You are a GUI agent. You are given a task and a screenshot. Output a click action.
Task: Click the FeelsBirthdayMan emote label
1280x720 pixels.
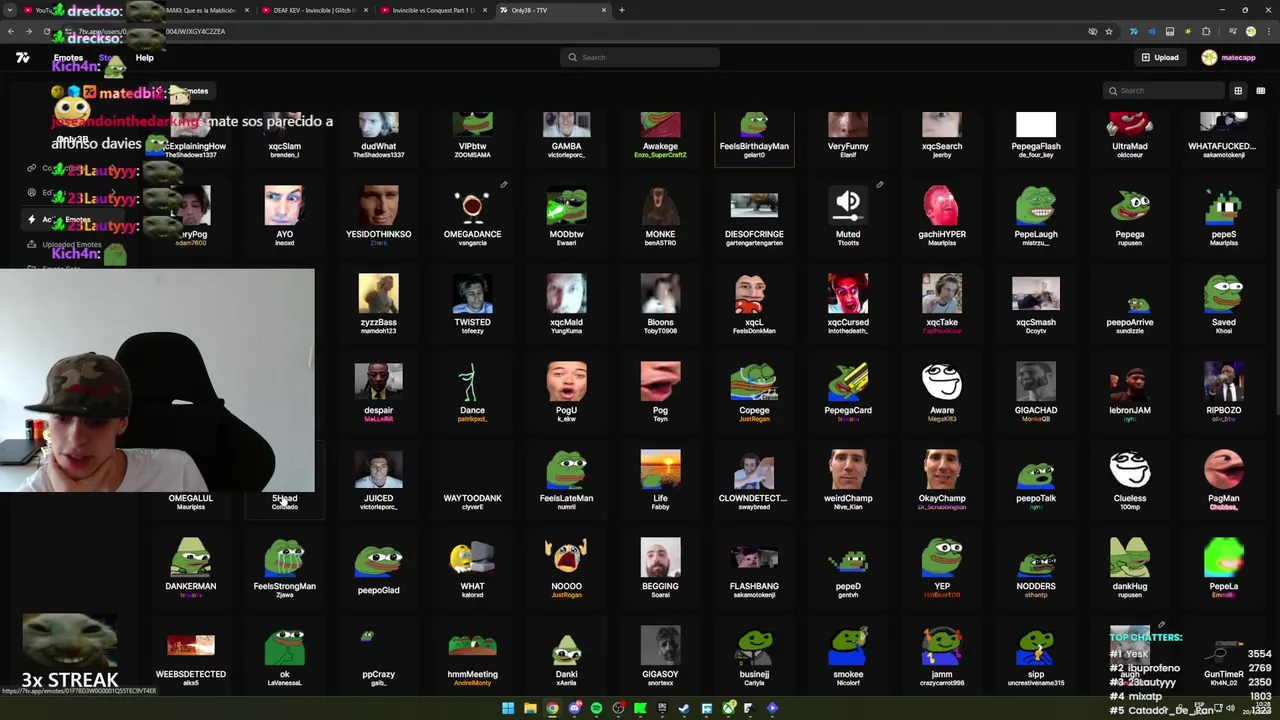[754, 146]
